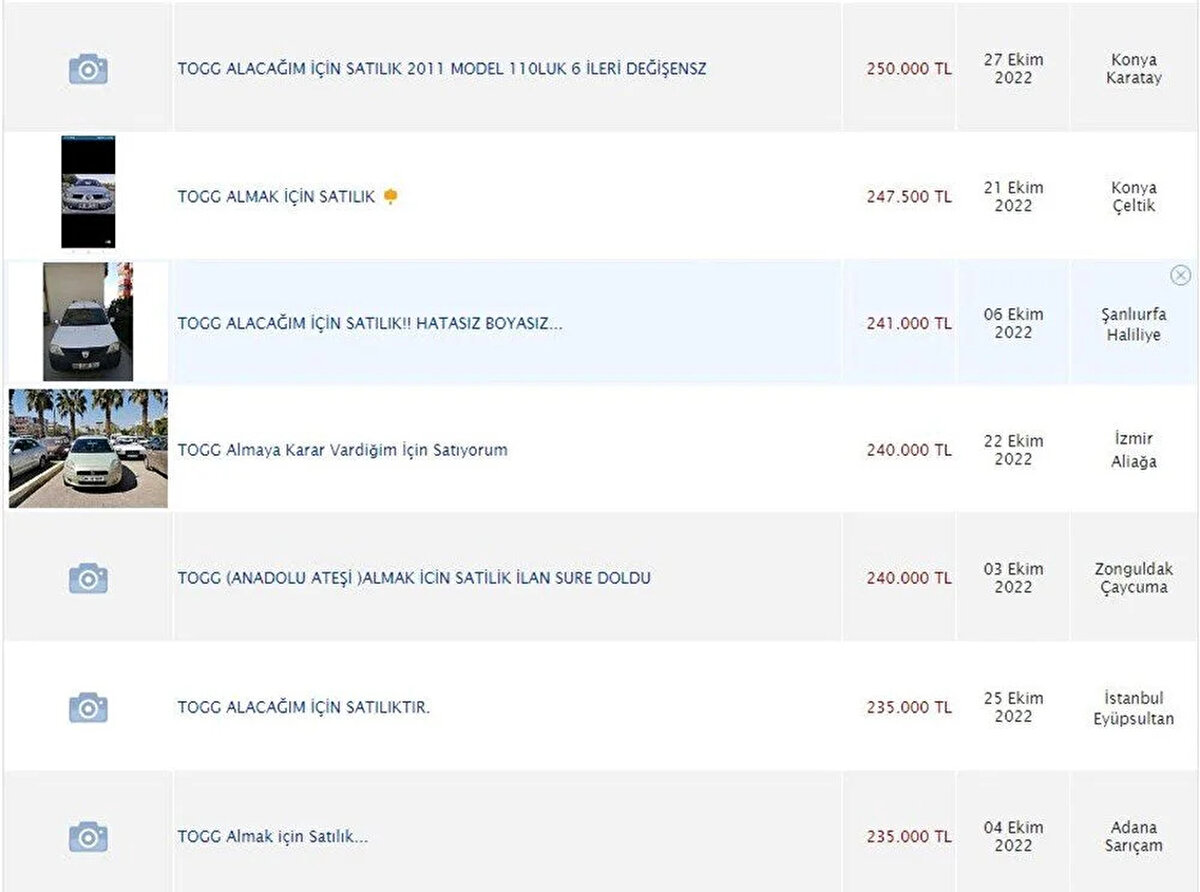Open 'TOGG Almaya Karar Verdiğim İçin Satıyorum' listing
The image size is (1200, 892).
coord(342,450)
